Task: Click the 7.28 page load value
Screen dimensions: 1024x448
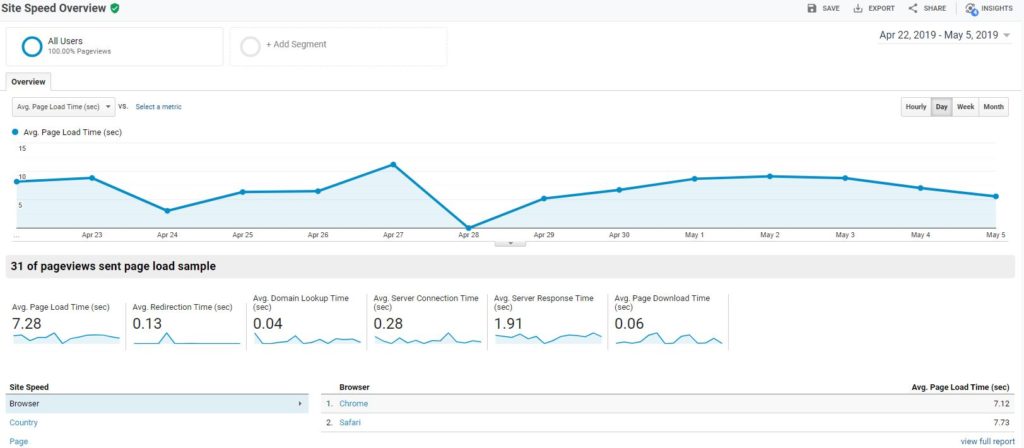Action: [27, 323]
